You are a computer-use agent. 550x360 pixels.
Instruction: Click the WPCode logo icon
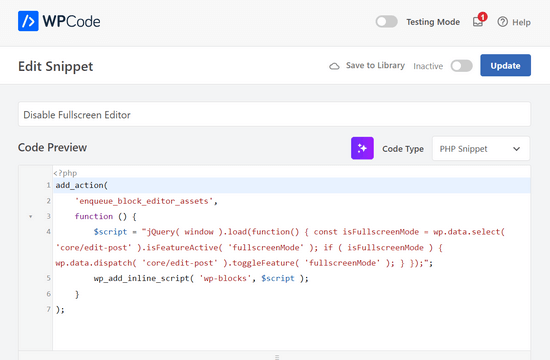click(28, 21)
